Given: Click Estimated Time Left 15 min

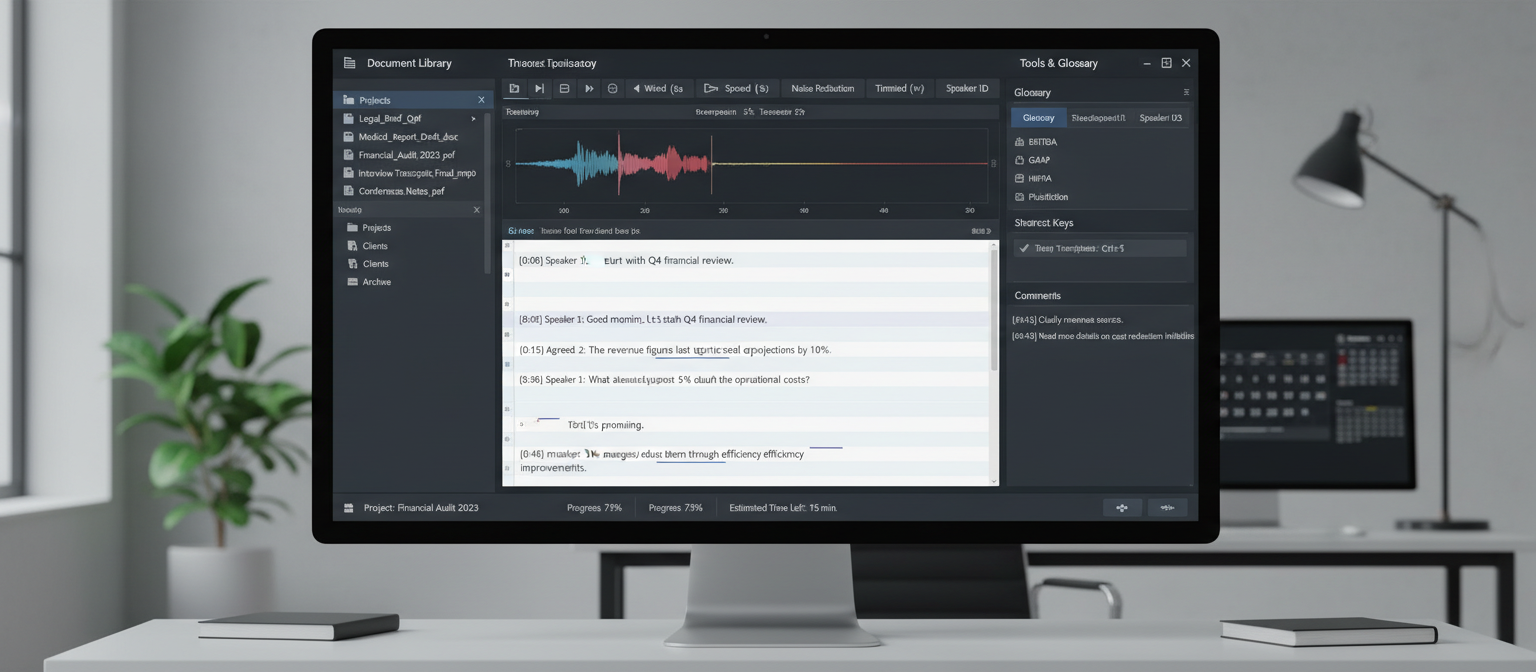Looking at the screenshot, I should coord(783,508).
